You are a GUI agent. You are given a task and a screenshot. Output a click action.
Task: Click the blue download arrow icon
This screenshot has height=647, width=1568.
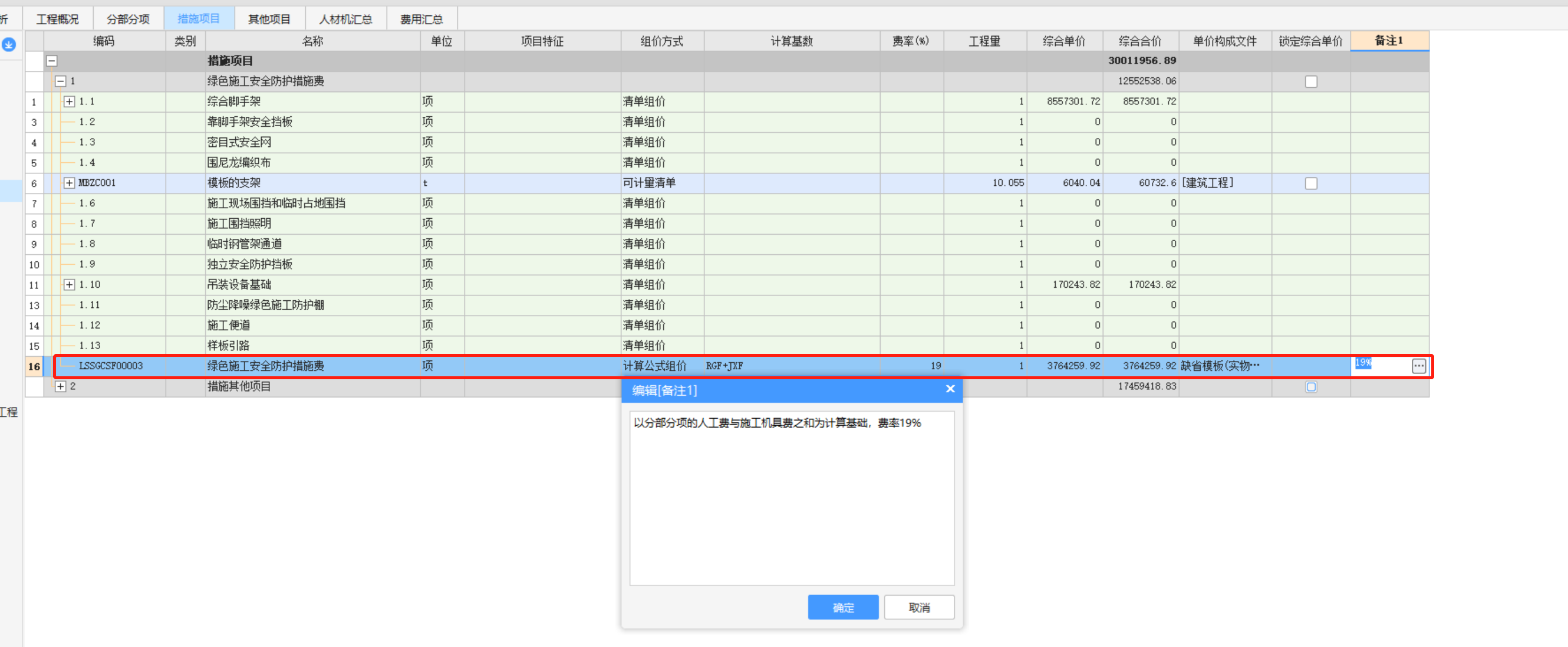(x=8, y=44)
